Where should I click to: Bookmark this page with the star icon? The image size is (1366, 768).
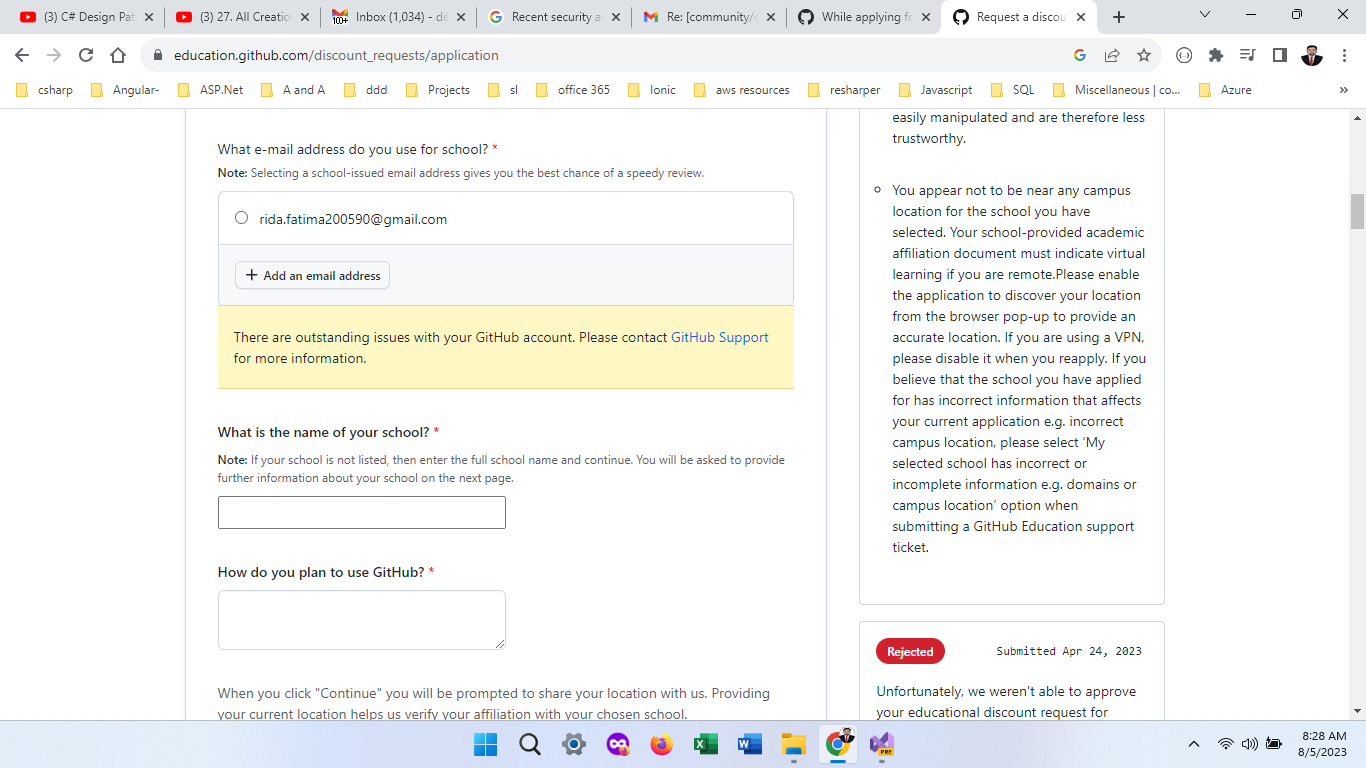[x=1144, y=57]
